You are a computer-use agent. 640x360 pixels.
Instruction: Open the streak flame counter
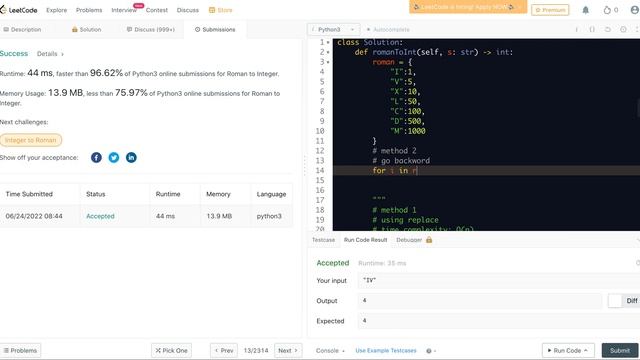coord(611,10)
